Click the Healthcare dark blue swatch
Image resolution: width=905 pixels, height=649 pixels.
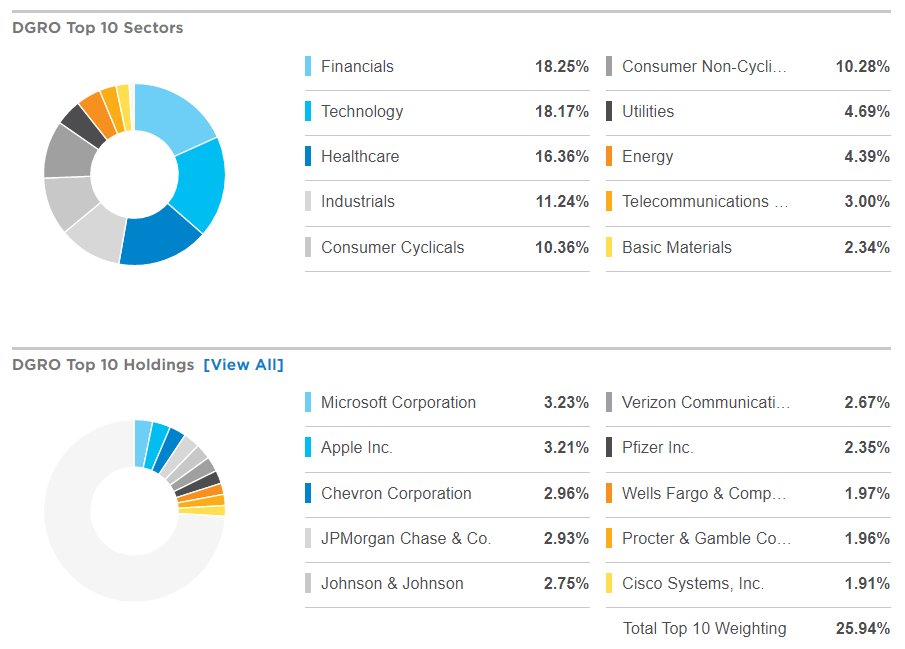pyautogui.click(x=308, y=157)
